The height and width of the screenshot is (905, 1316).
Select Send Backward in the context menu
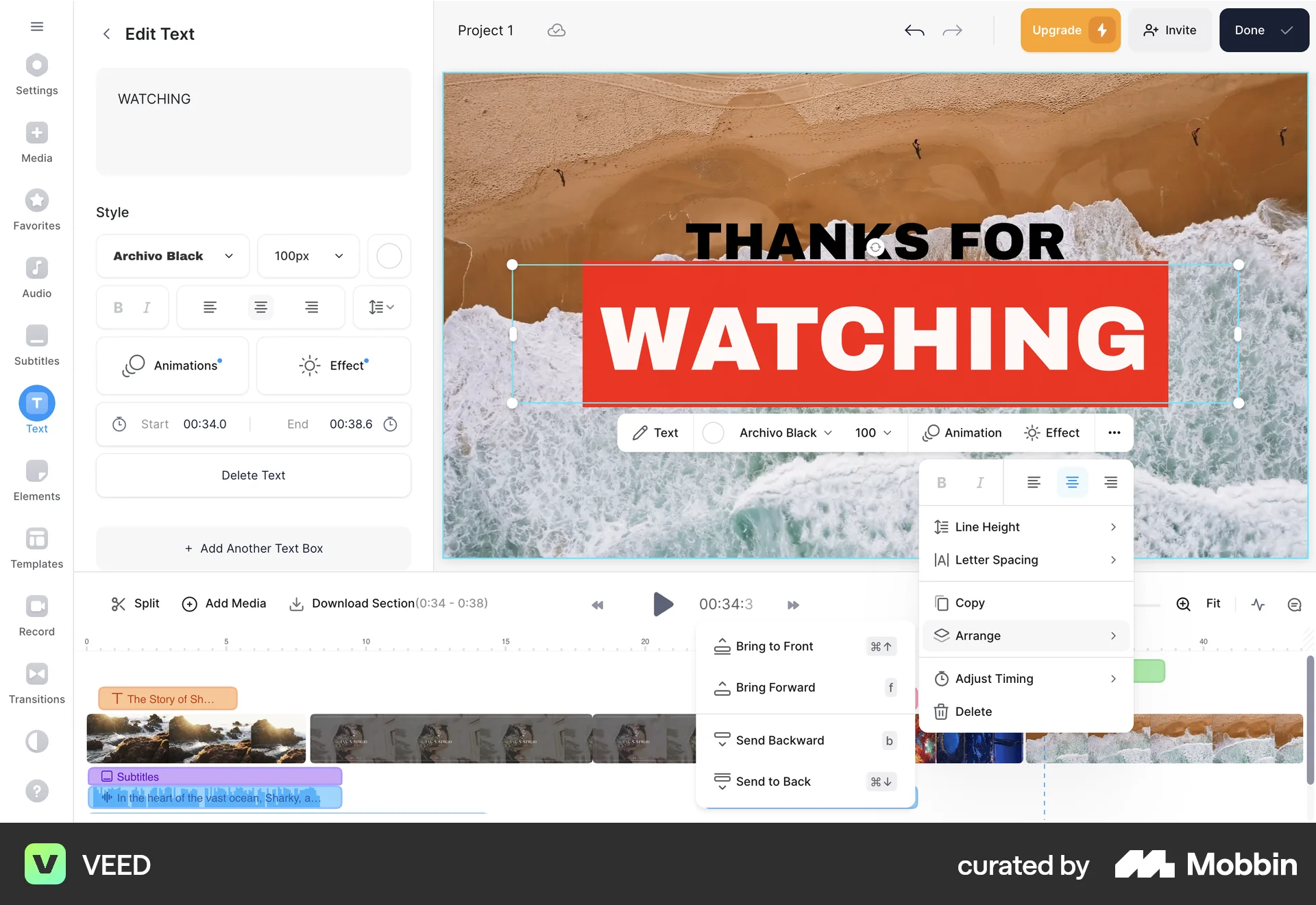tap(780, 740)
